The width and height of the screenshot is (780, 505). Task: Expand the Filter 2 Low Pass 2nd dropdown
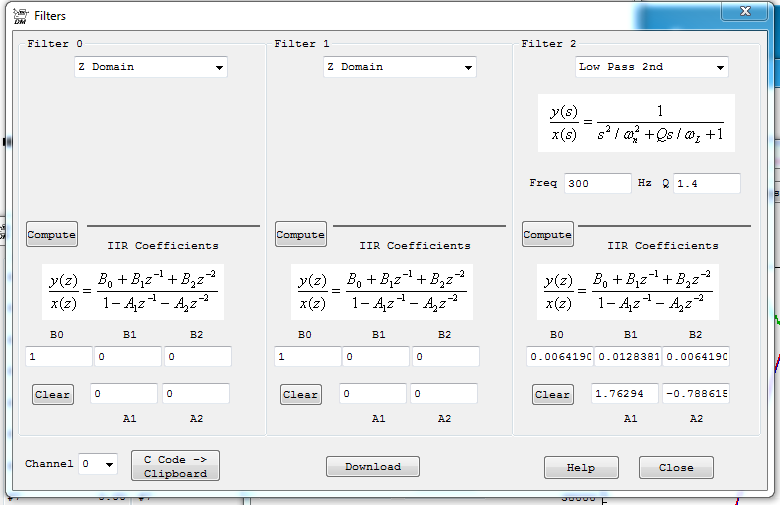click(x=652, y=67)
